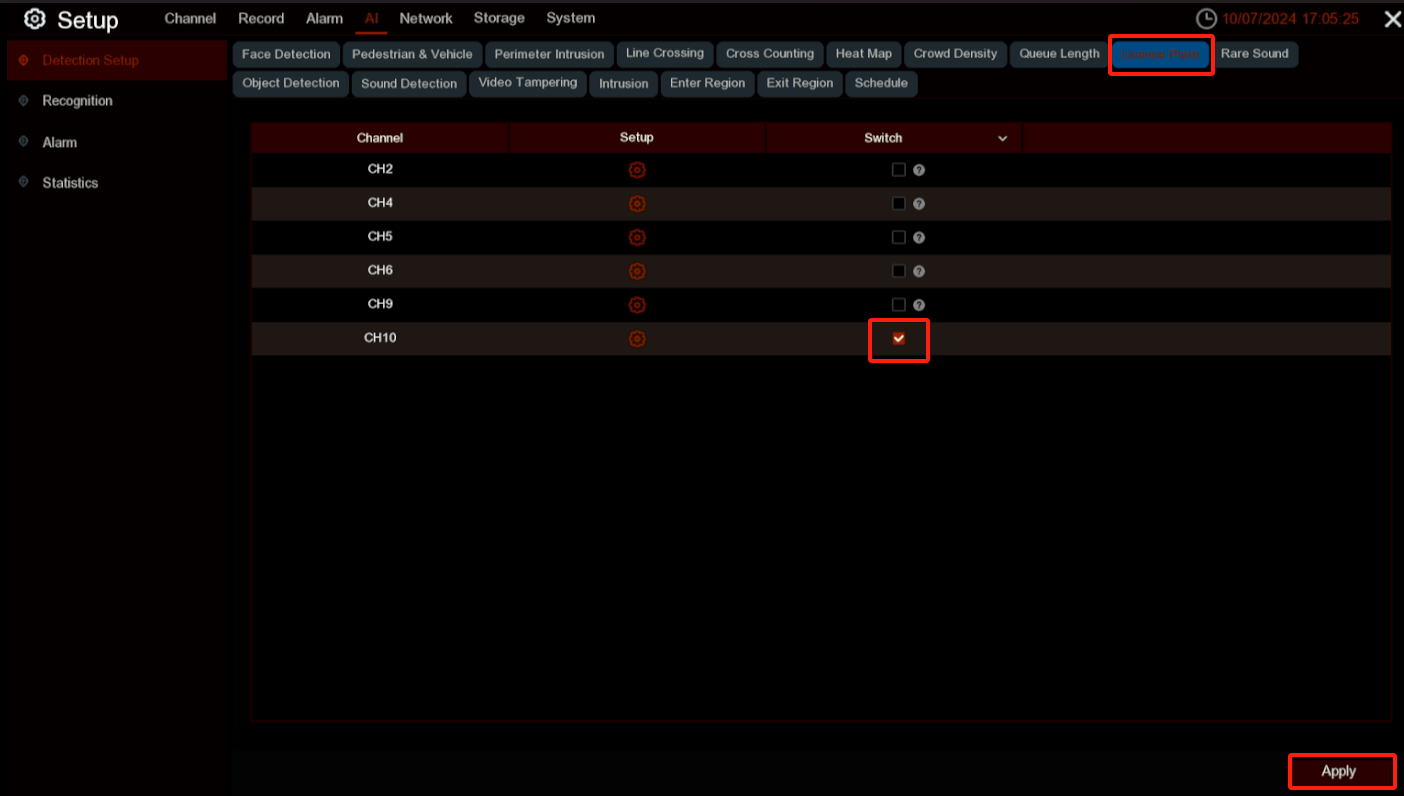Switch to Object Detection tab
Viewport: 1404px width, 796px height.
[x=291, y=84]
